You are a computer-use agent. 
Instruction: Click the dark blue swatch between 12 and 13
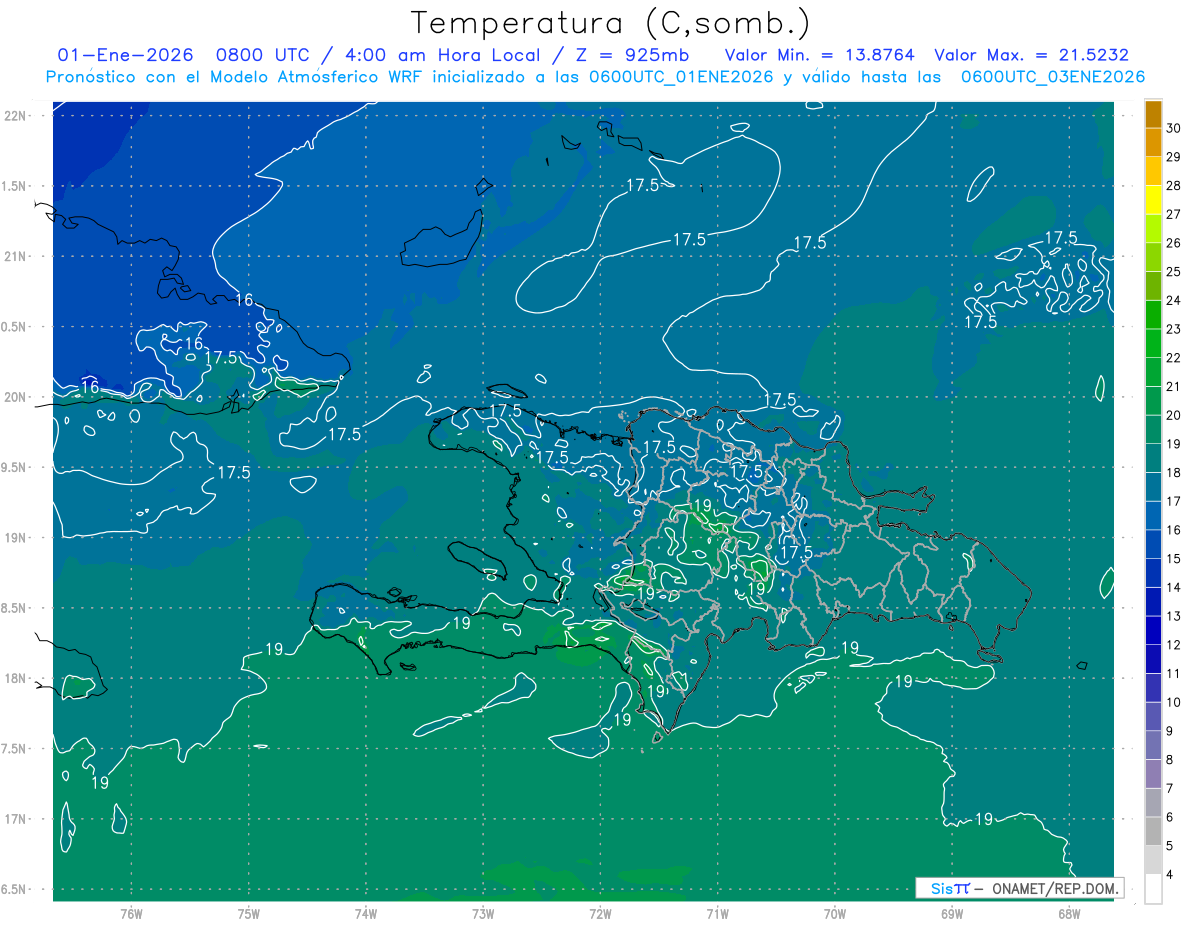click(1153, 630)
